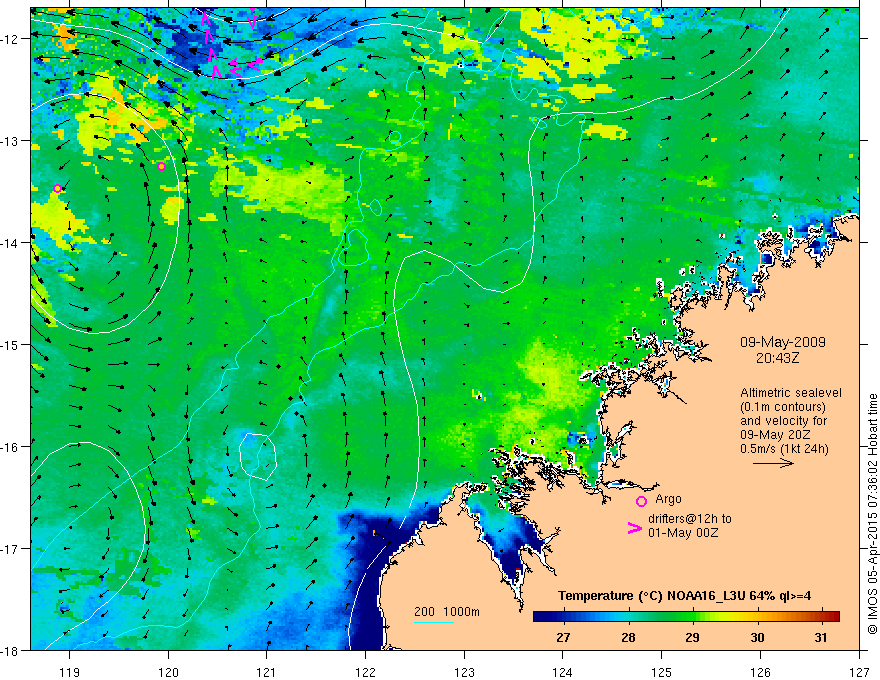
Task: Click the '30' colorbar tick label
Action: point(757,637)
